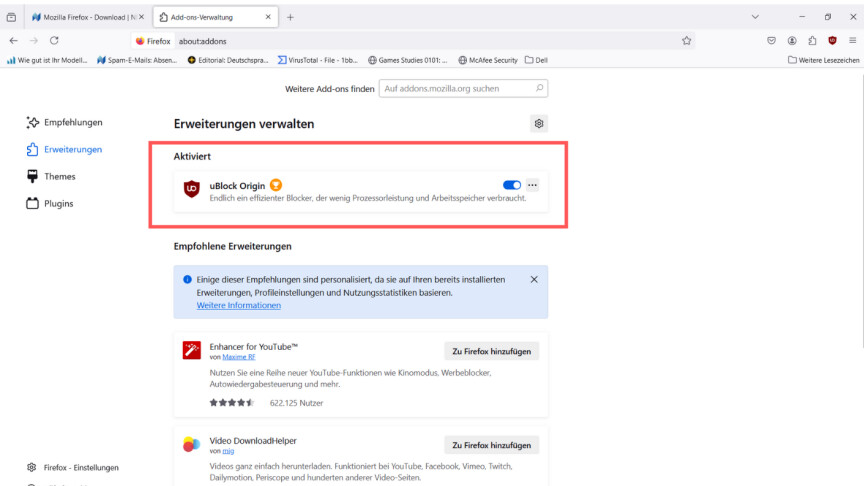Click the uBlock Origin shield logo
Image resolution: width=864 pixels, height=486 pixels.
[191, 189]
